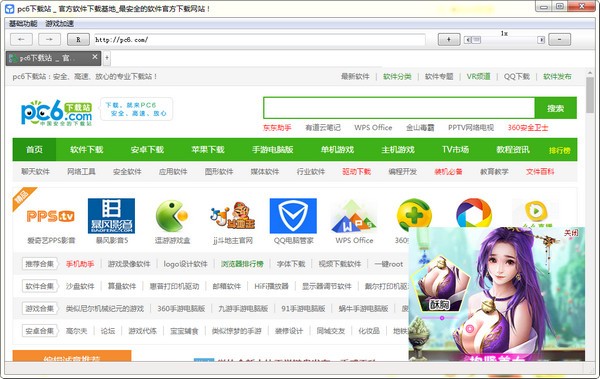The image size is (600, 379).
Task: Select 首页 in green navigation bar
Action: [x=34, y=149]
